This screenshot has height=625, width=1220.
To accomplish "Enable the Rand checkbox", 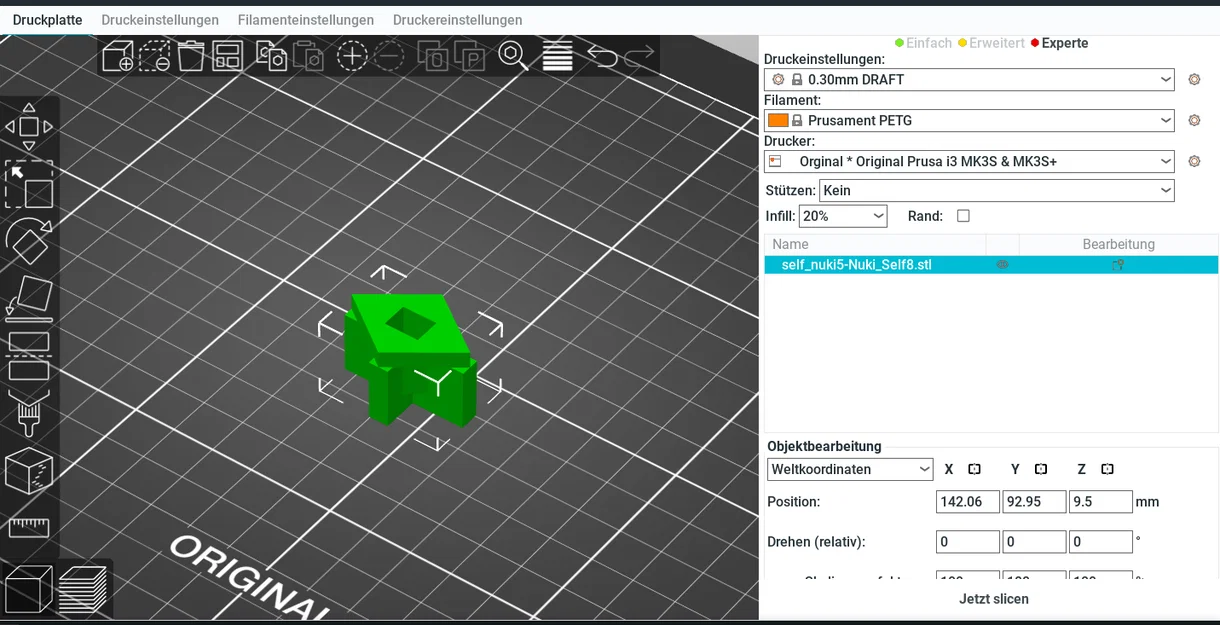I will pos(963,216).
